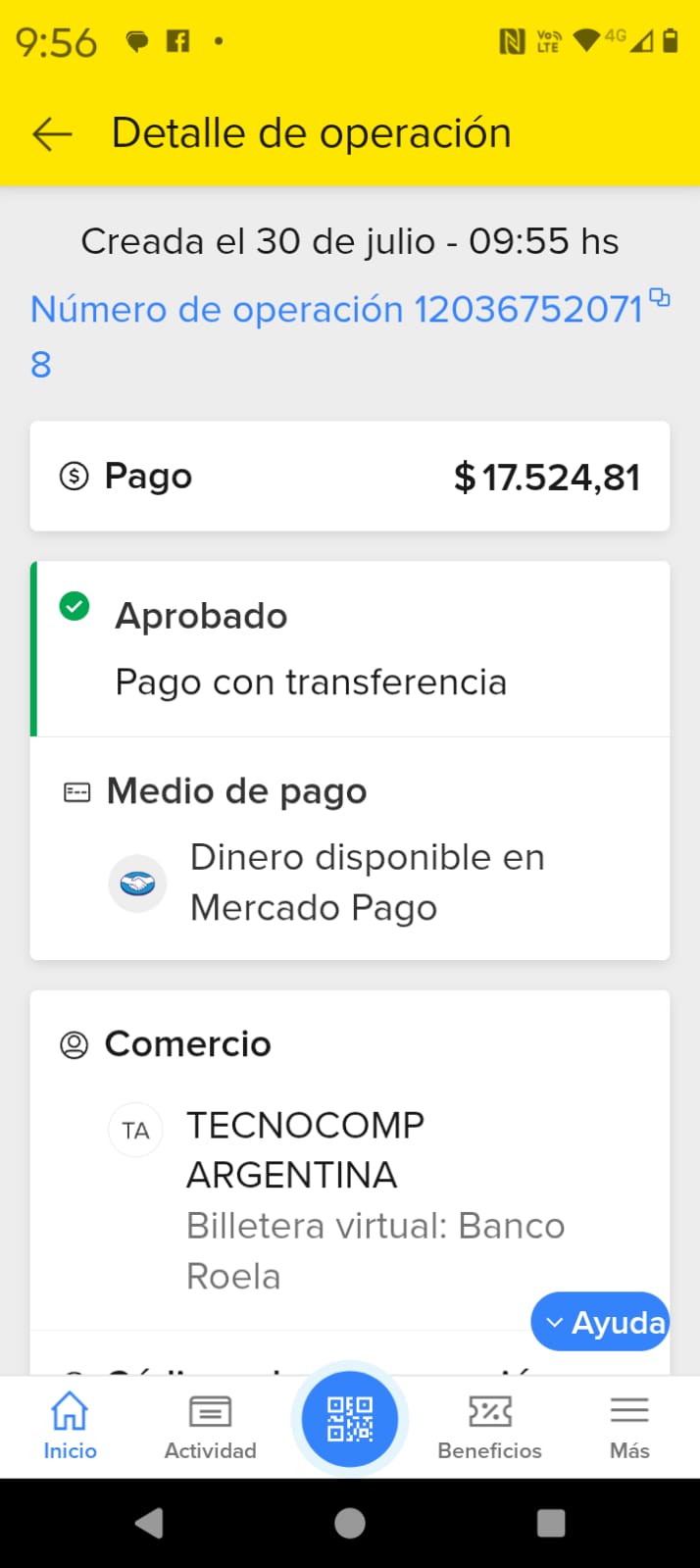Tap the Mercado Pago handshake logo
Viewport: 700px width, 1568px height.
click(137, 884)
